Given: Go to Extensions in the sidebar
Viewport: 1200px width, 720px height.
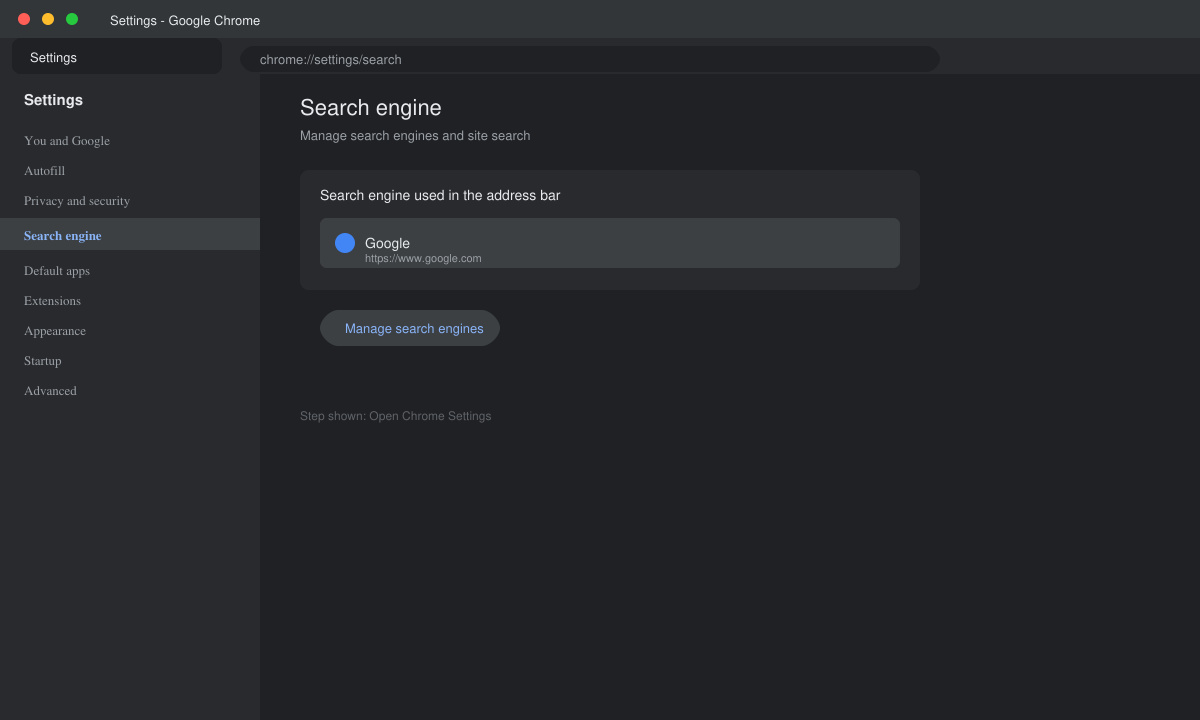Looking at the screenshot, I should point(52,301).
